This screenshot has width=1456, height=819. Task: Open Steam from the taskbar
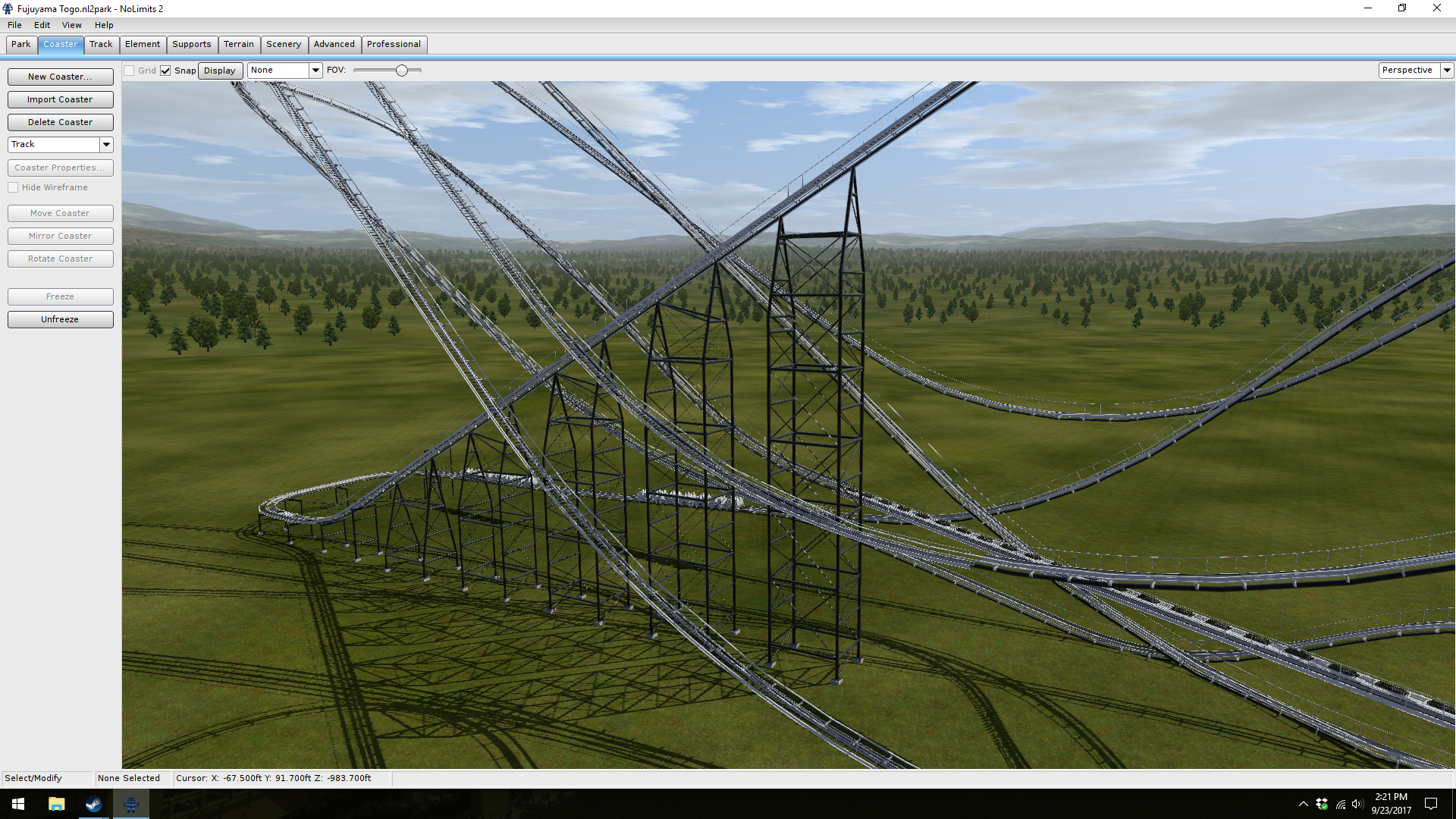pos(93,804)
